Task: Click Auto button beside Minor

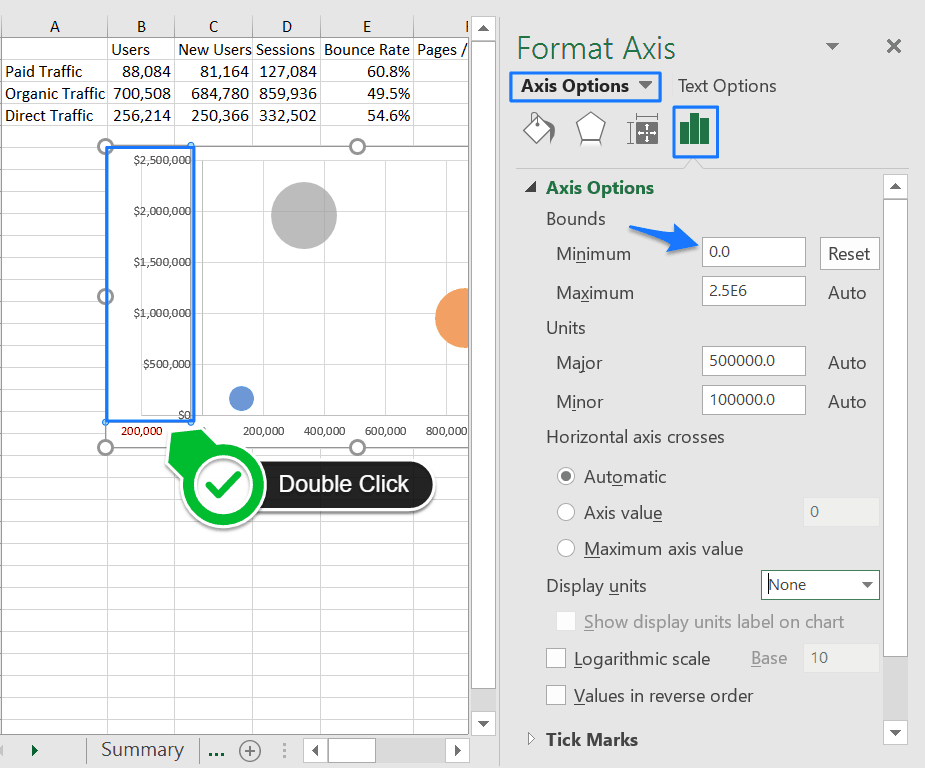Action: [847, 402]
